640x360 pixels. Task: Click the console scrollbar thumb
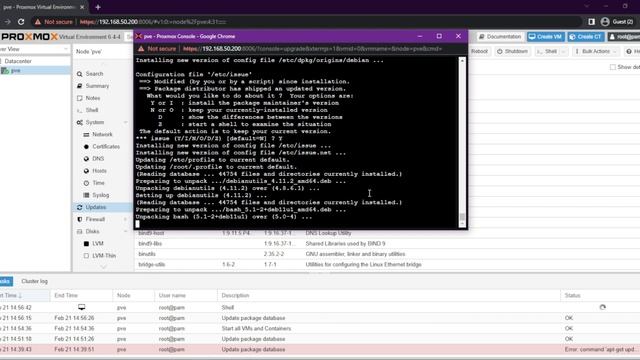(x=462, y=217)
